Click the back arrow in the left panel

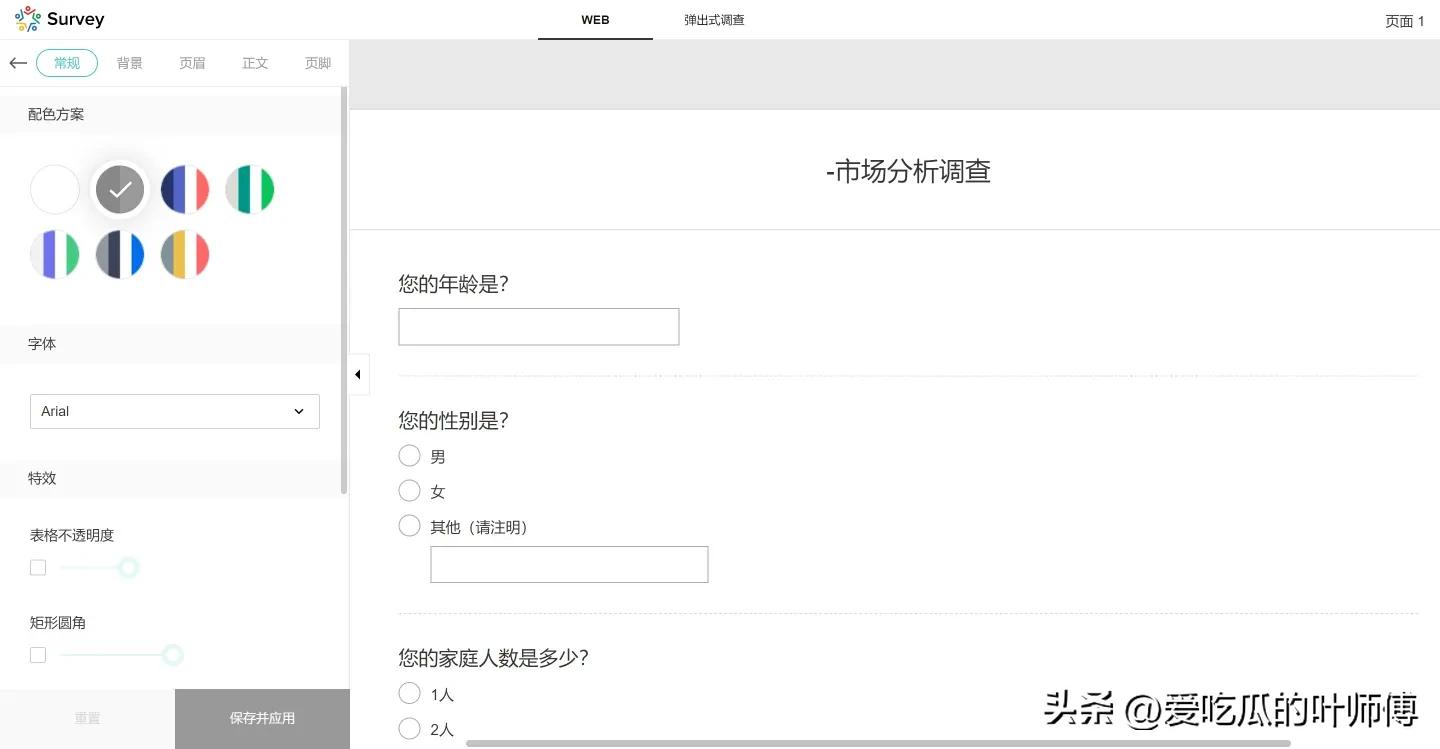(17, 62)
